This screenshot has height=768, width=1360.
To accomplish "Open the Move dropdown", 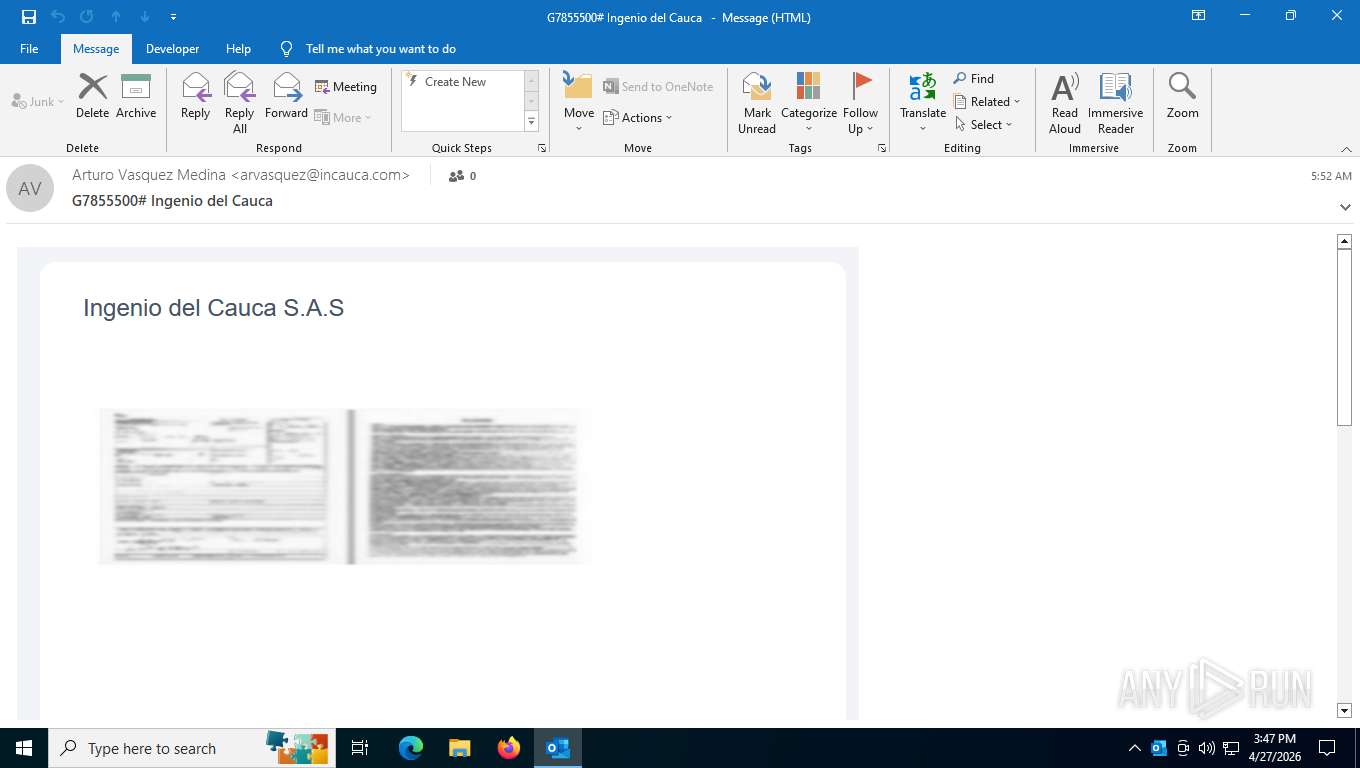I will tap(579, 102).
